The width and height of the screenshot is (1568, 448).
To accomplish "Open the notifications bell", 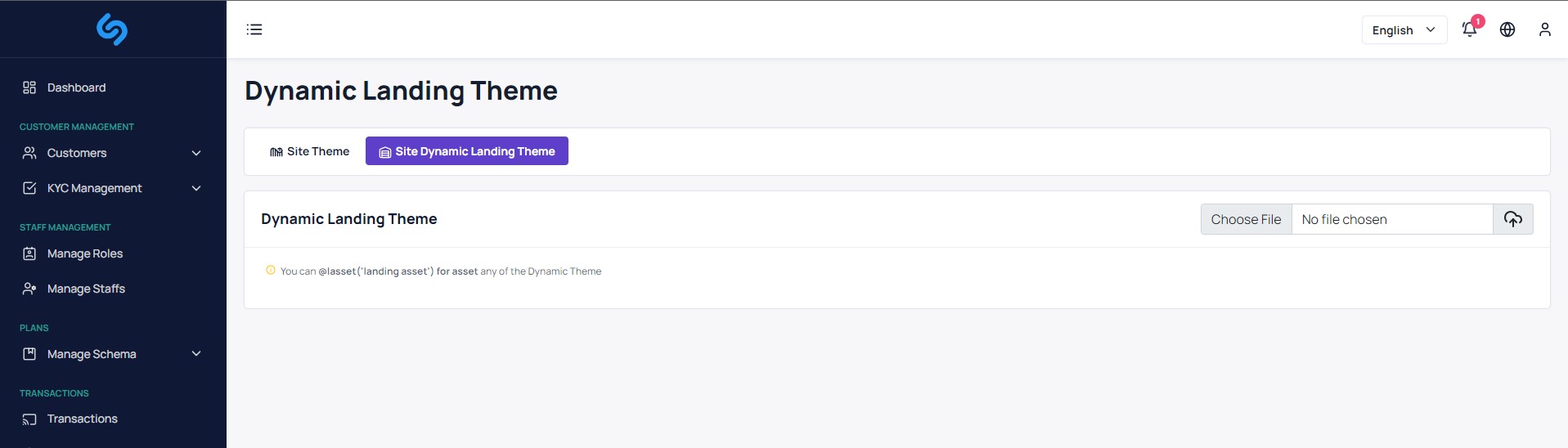I will (1469, 29).
